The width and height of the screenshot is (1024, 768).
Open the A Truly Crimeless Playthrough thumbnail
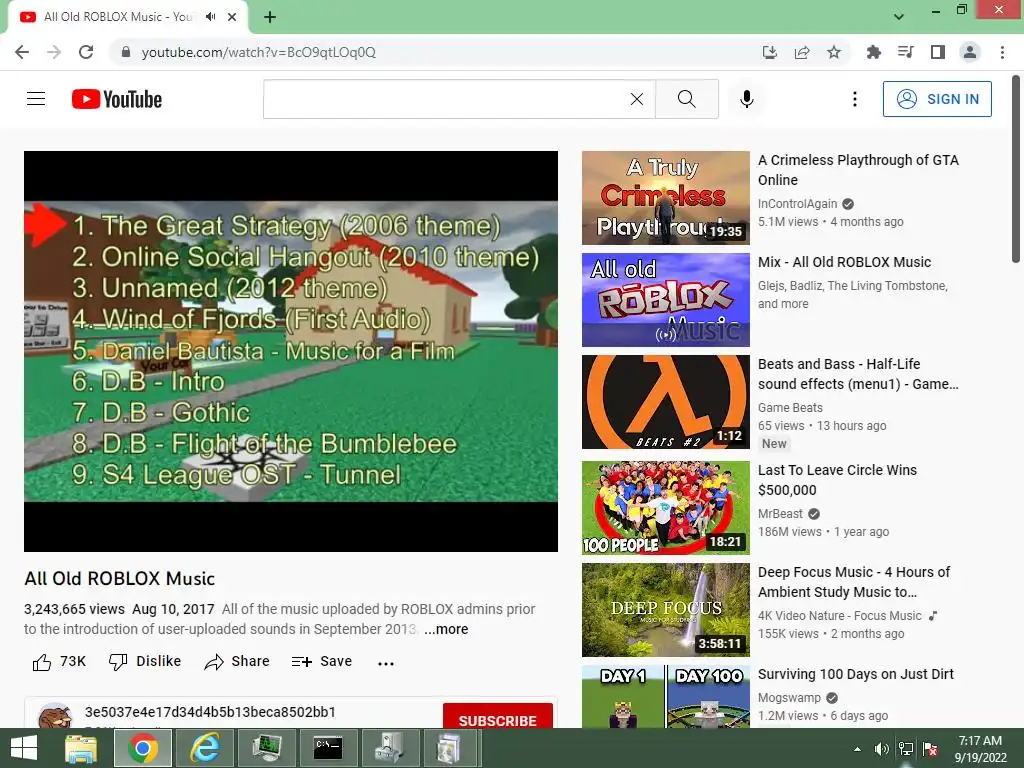coord(665,198)
